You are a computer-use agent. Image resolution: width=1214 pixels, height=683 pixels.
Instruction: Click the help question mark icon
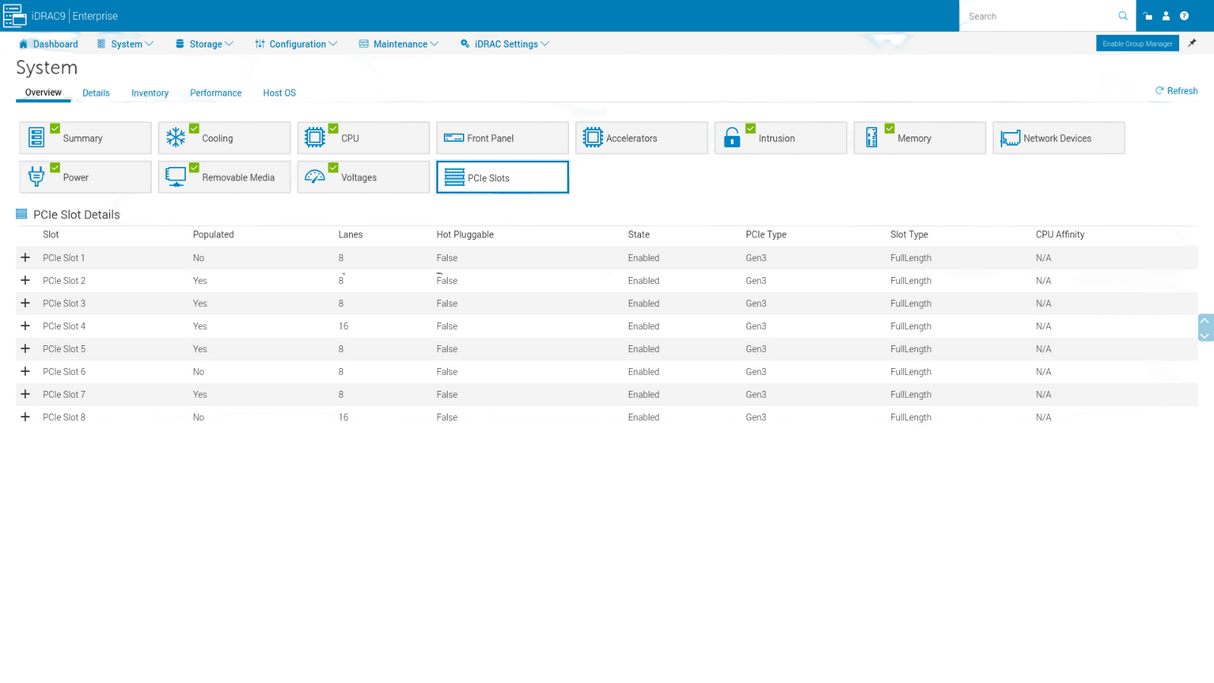click(1184, 16)
